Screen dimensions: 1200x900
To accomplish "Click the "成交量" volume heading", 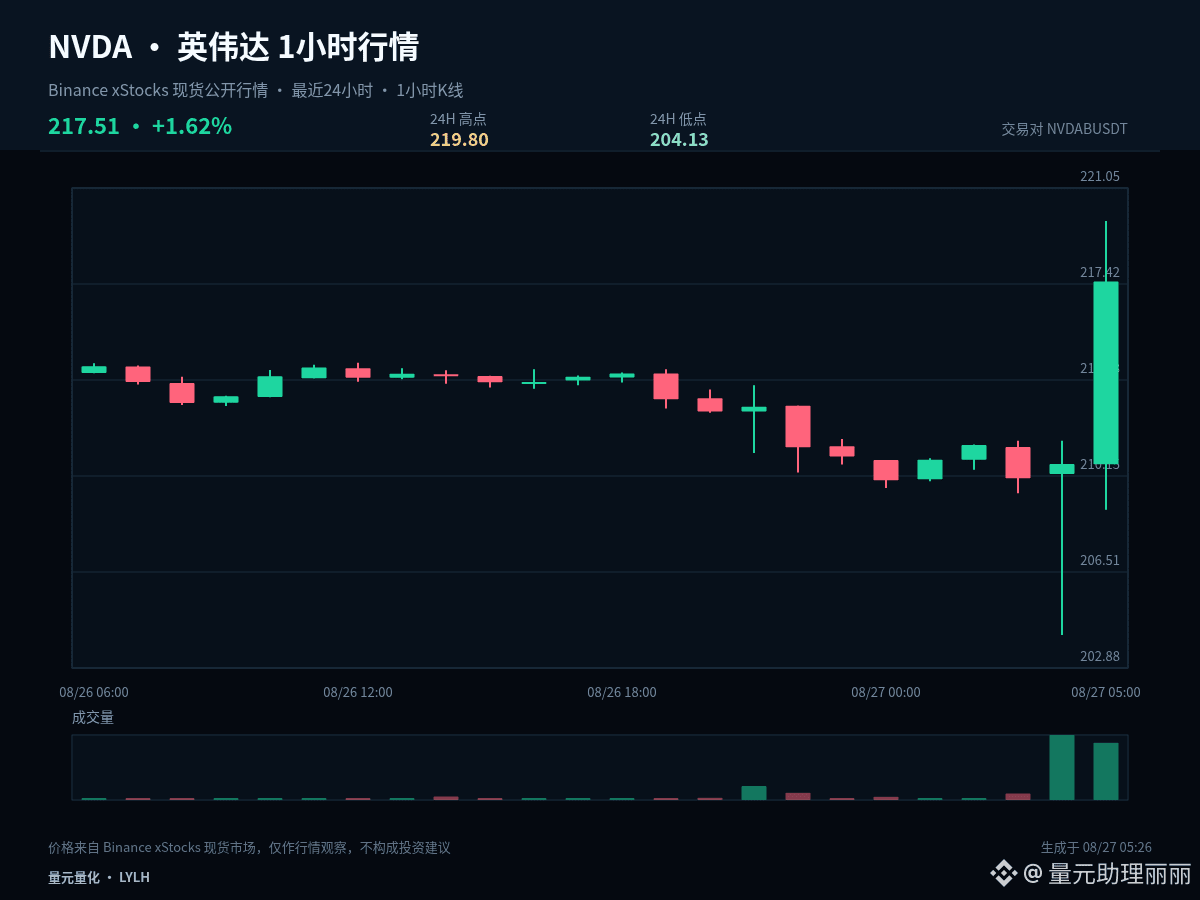I will (93, 717).
